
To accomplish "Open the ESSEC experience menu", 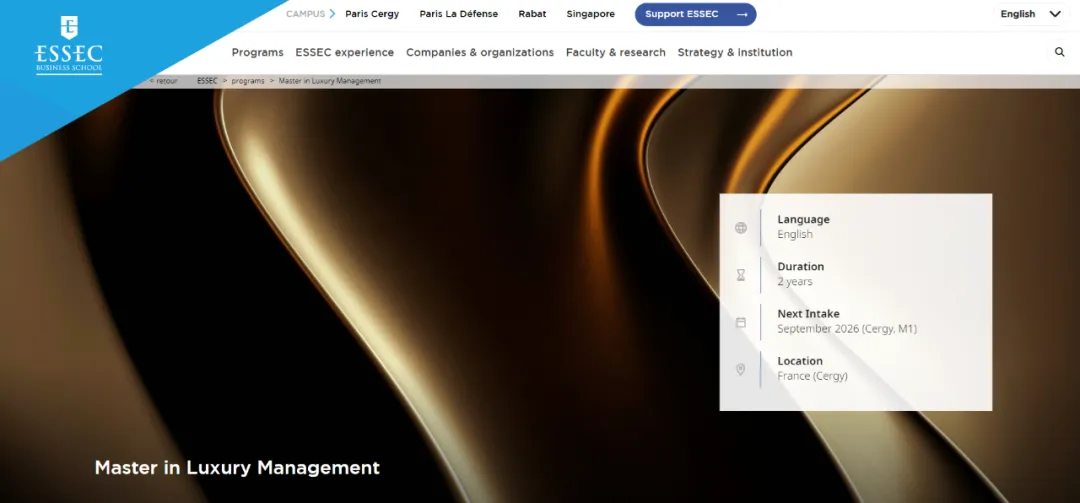I will [x=344, y=52].
